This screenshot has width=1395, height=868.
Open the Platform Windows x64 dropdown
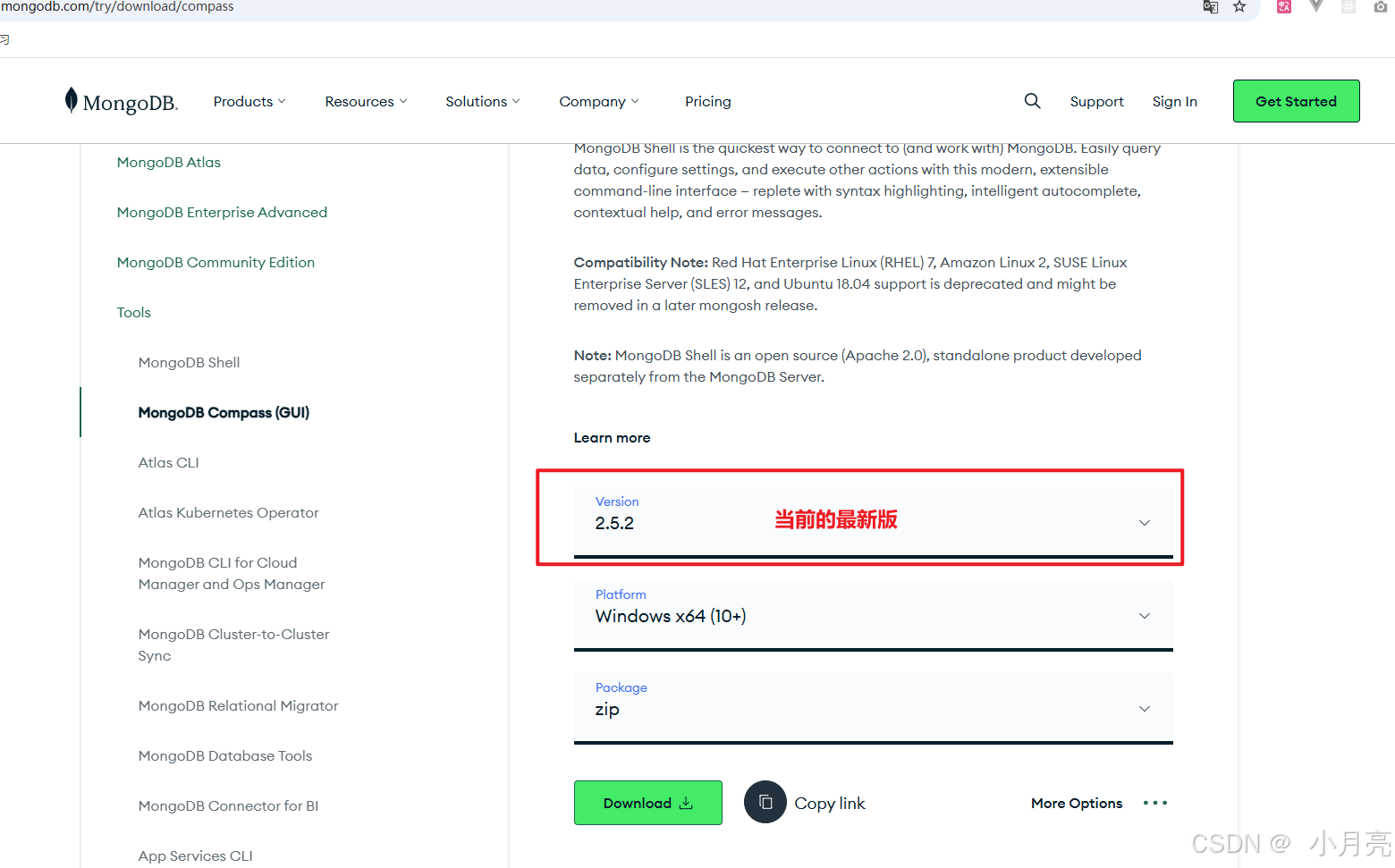coord(874,615)
